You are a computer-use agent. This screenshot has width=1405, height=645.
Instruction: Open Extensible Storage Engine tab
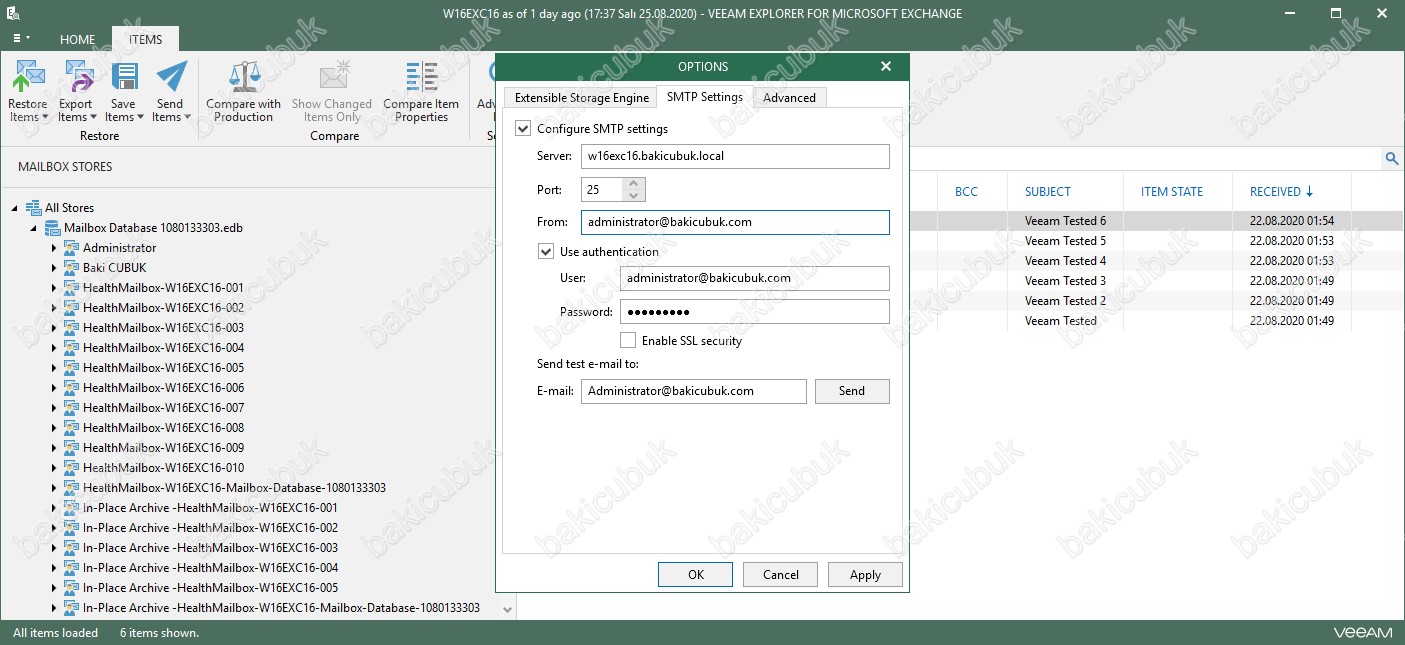click(x=582, y=98)
